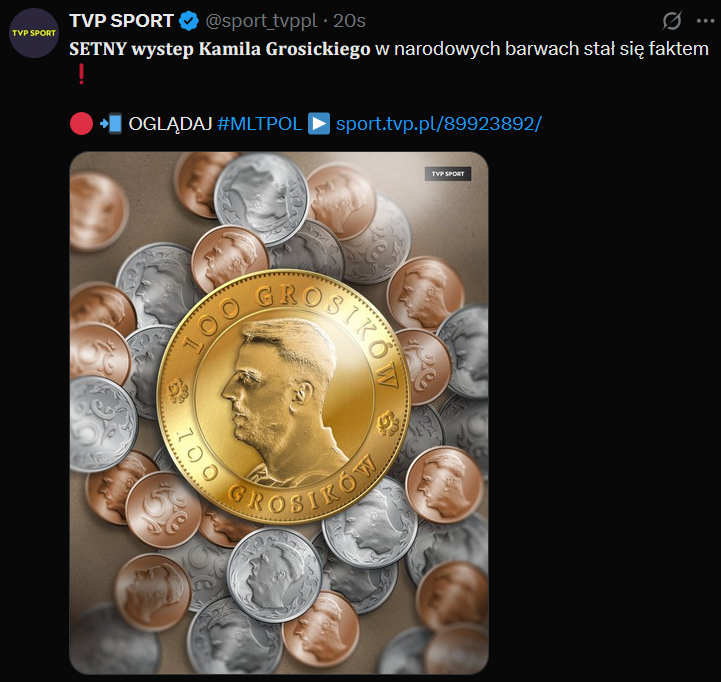Click the TVP SPORT display name

pyautogui.click(x=121, y=21)
